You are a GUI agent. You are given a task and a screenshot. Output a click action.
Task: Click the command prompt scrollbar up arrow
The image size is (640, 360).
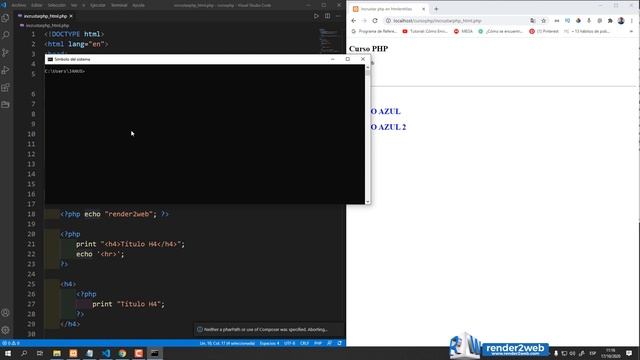coord(368,67)
